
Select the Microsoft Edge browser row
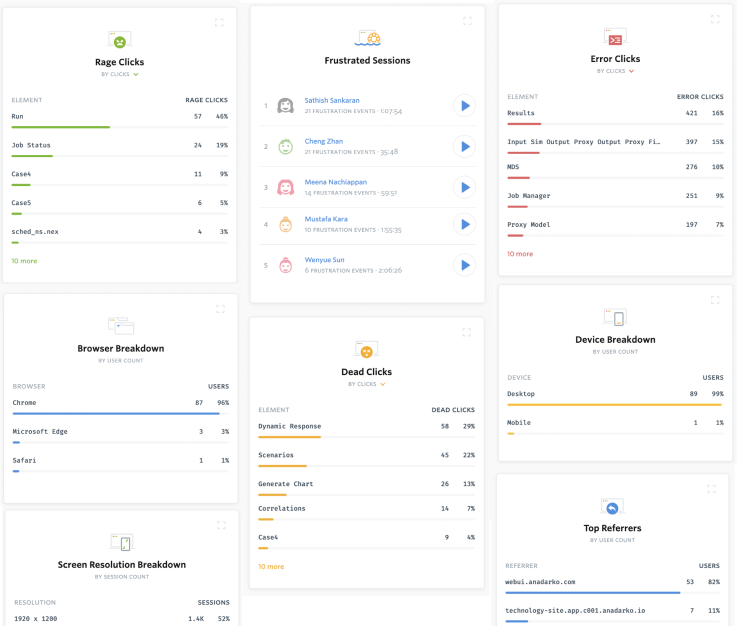120,435
